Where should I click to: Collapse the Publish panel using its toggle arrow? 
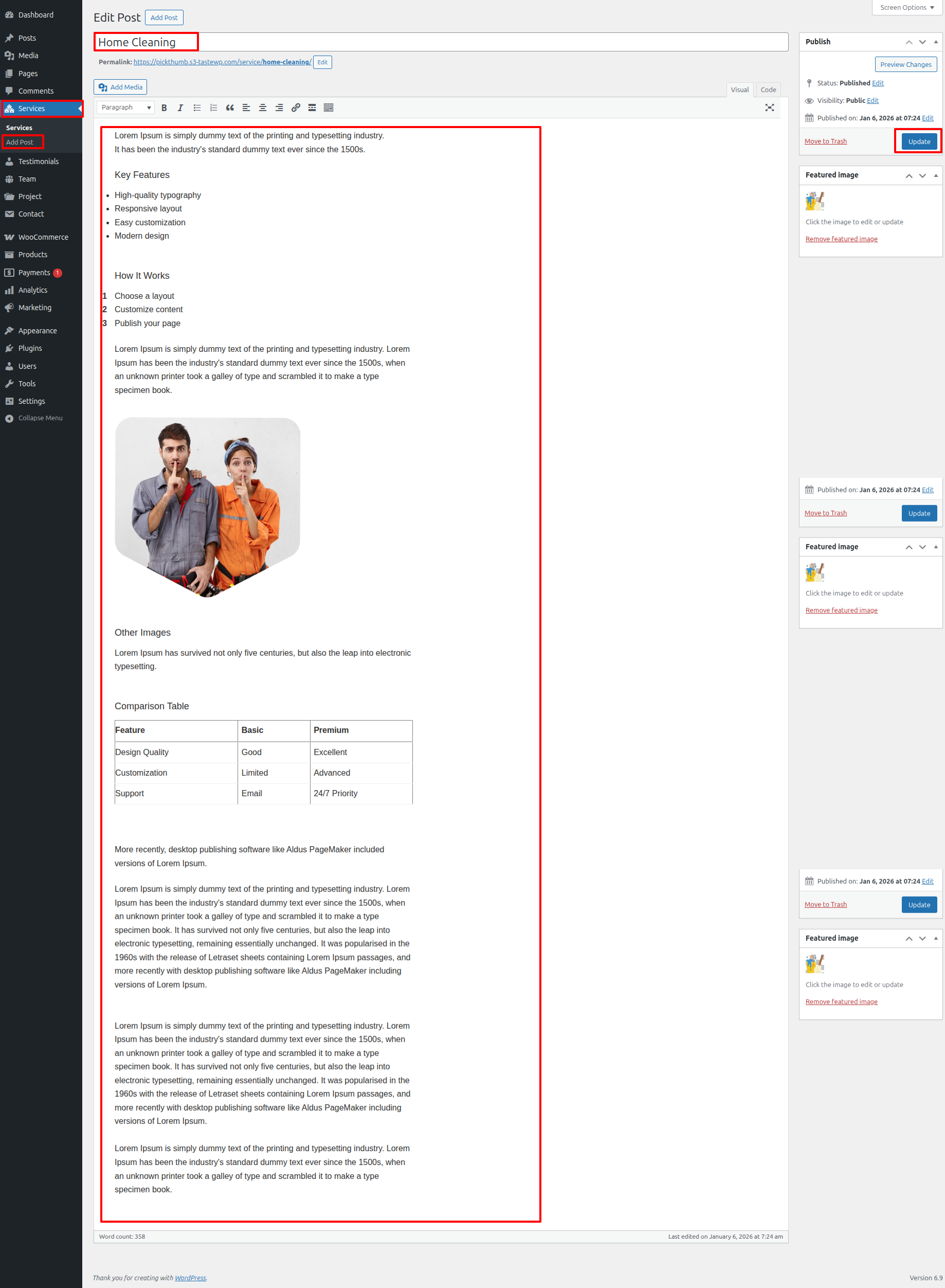[936, 42]
